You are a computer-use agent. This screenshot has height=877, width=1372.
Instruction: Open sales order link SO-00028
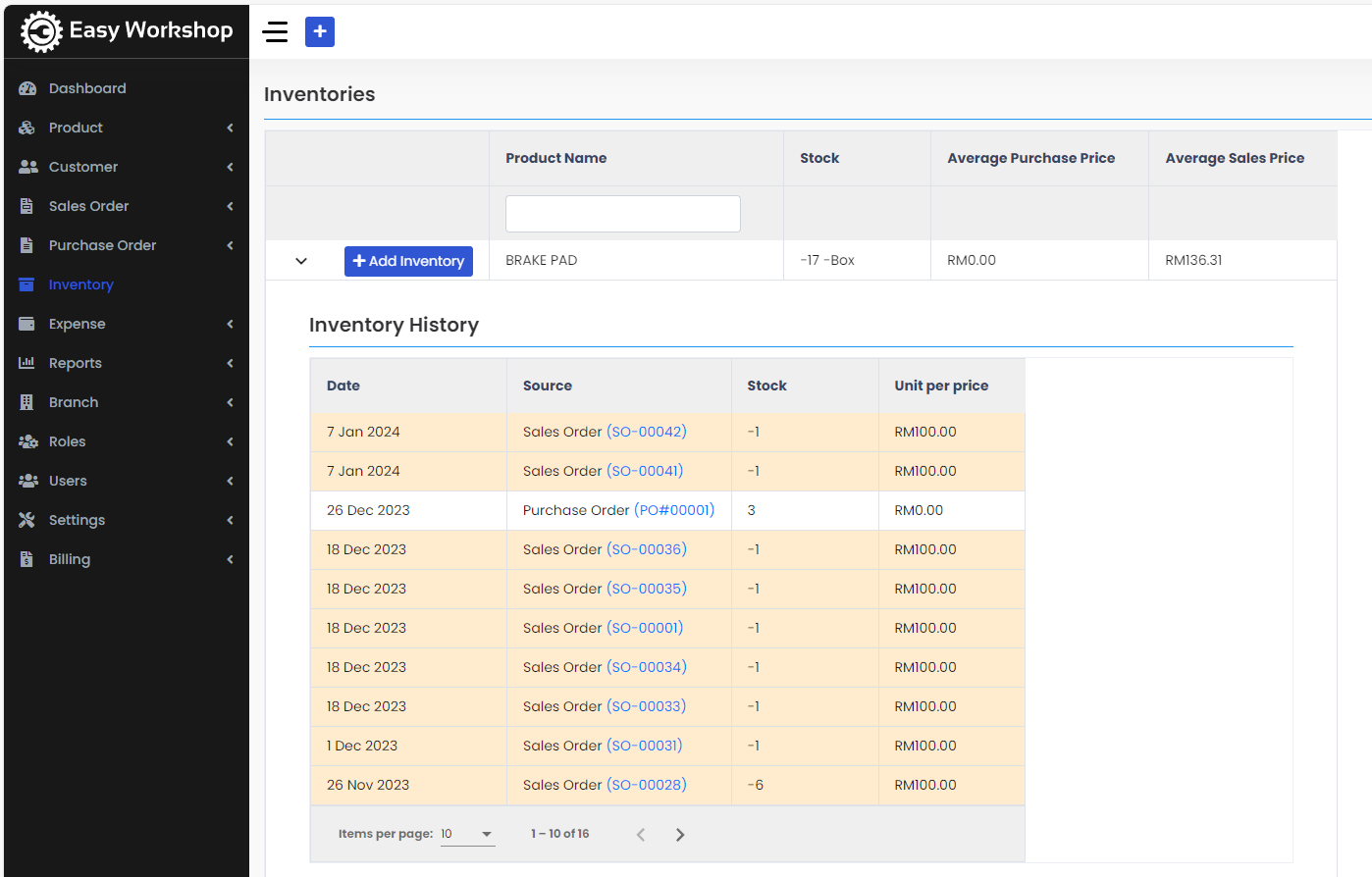click(647, 785)
